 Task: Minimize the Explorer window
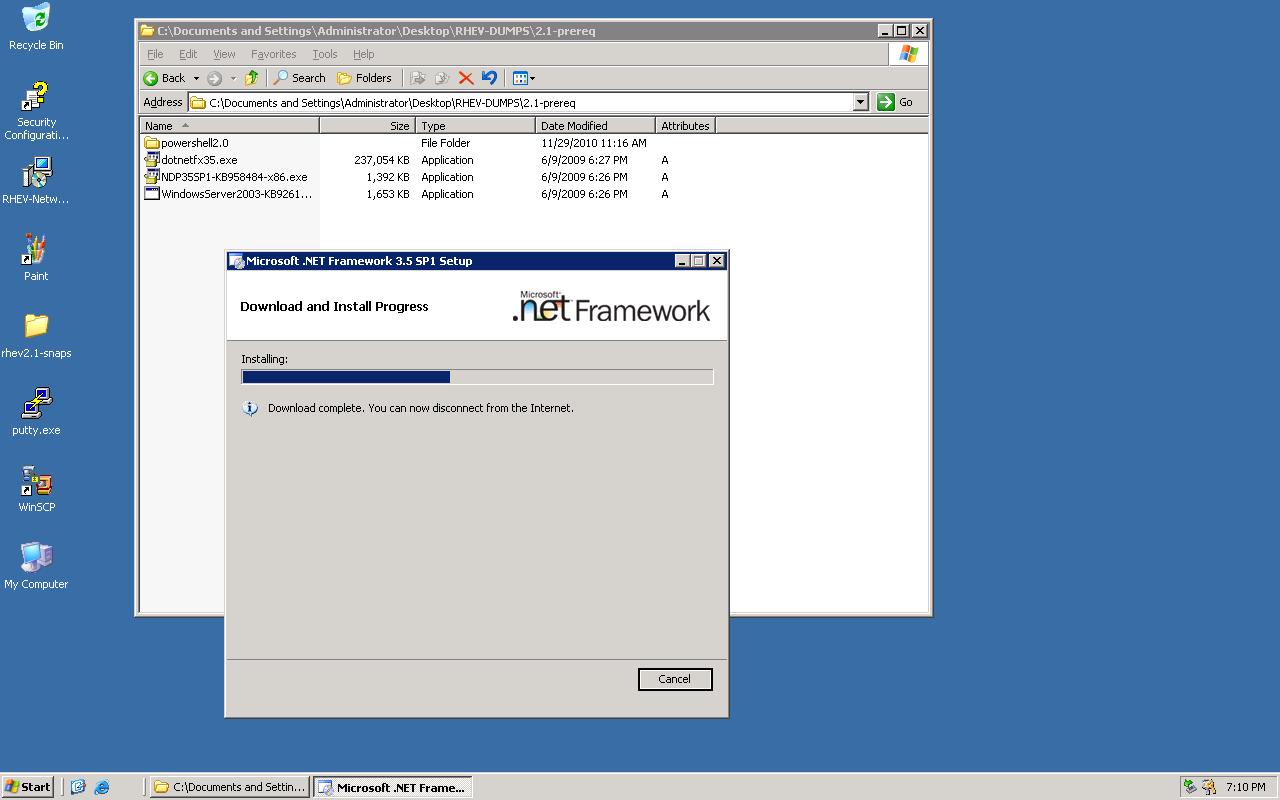click(885, 31)
